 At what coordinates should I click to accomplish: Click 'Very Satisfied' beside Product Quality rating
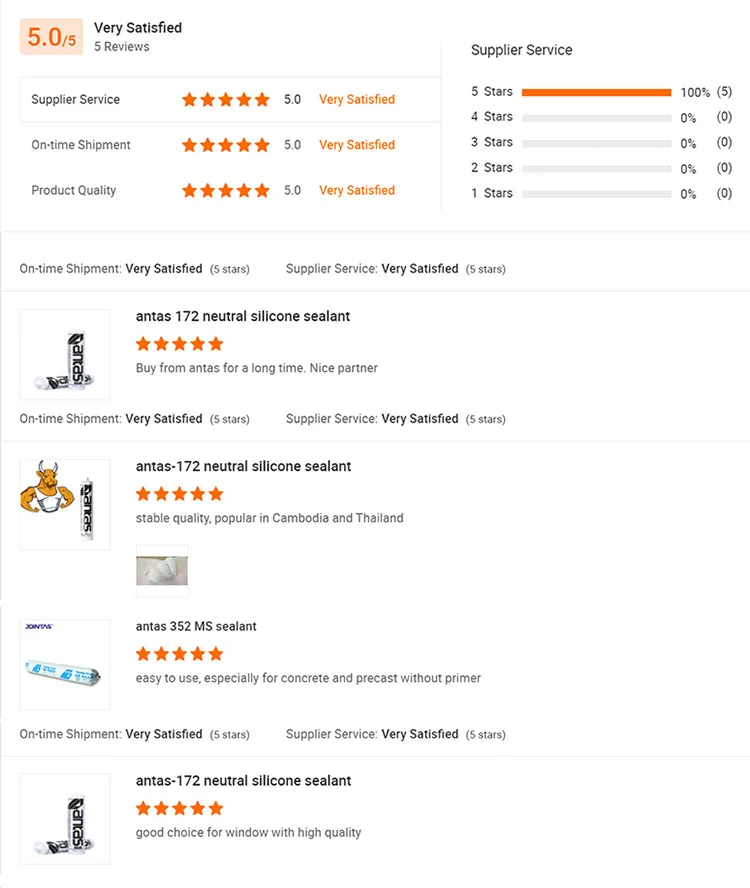(357, 190)
